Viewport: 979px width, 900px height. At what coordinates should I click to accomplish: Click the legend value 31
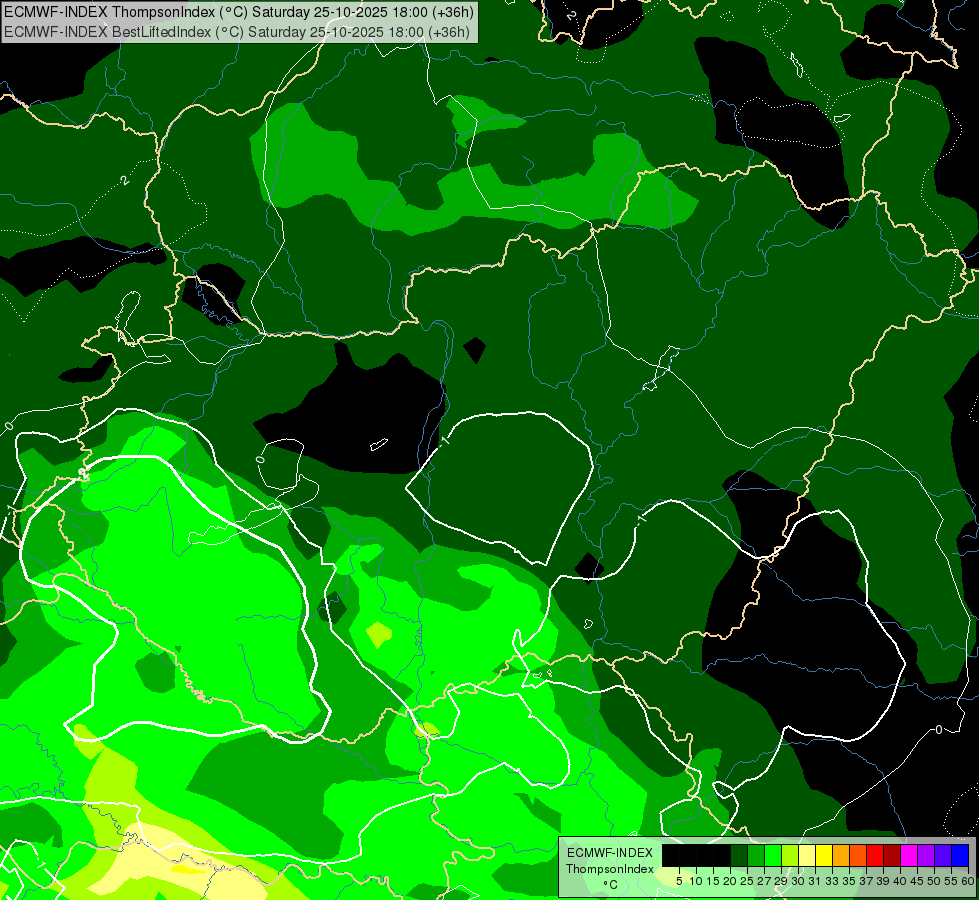[815, 881]
